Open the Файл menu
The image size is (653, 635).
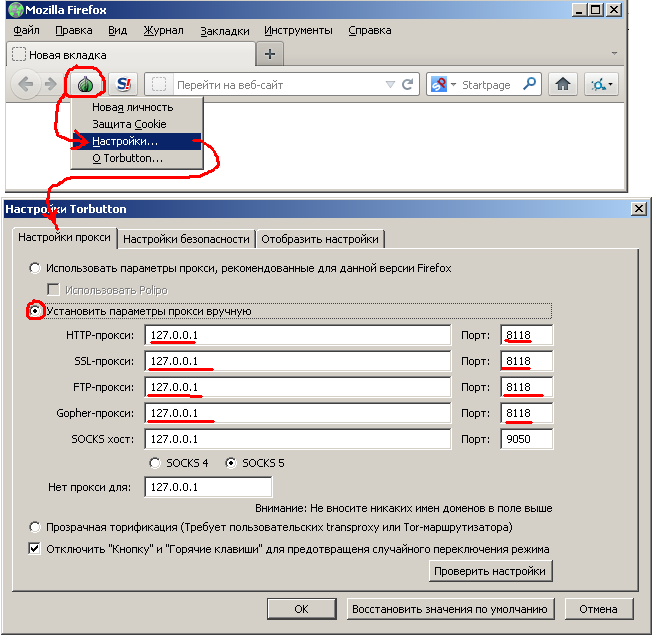(x=26, y=30)
